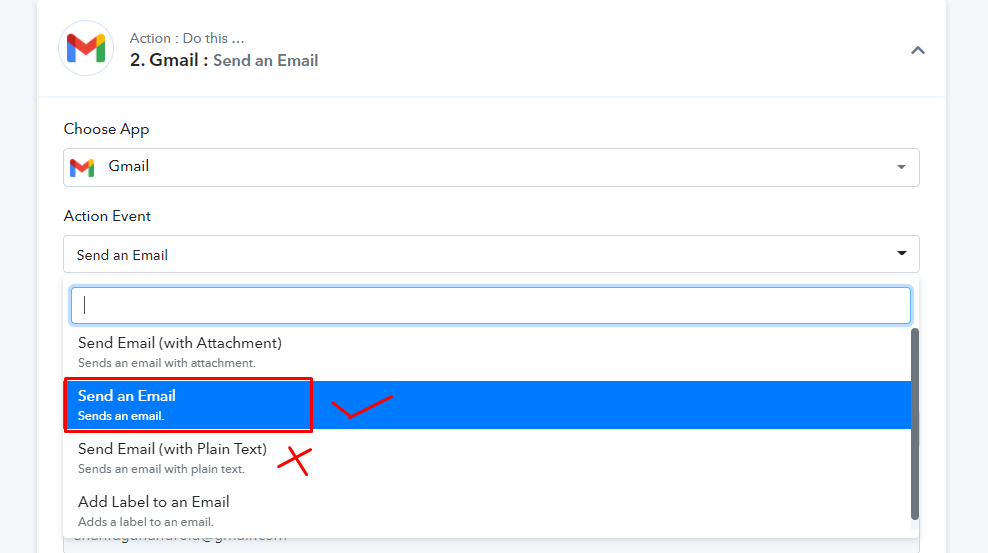Click the dropdown list scrollbar thumb
The image size is (988, 553).
(x=915, y=424)
